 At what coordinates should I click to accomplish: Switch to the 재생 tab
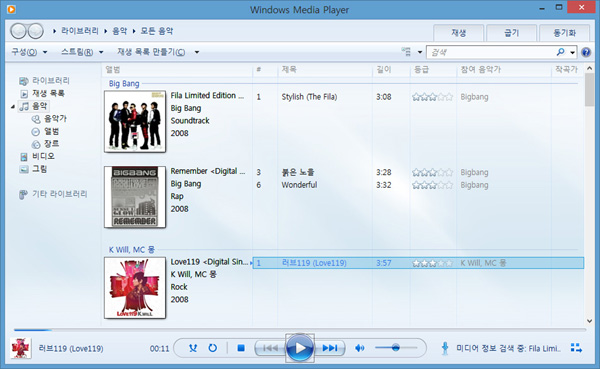coord(458,33)
